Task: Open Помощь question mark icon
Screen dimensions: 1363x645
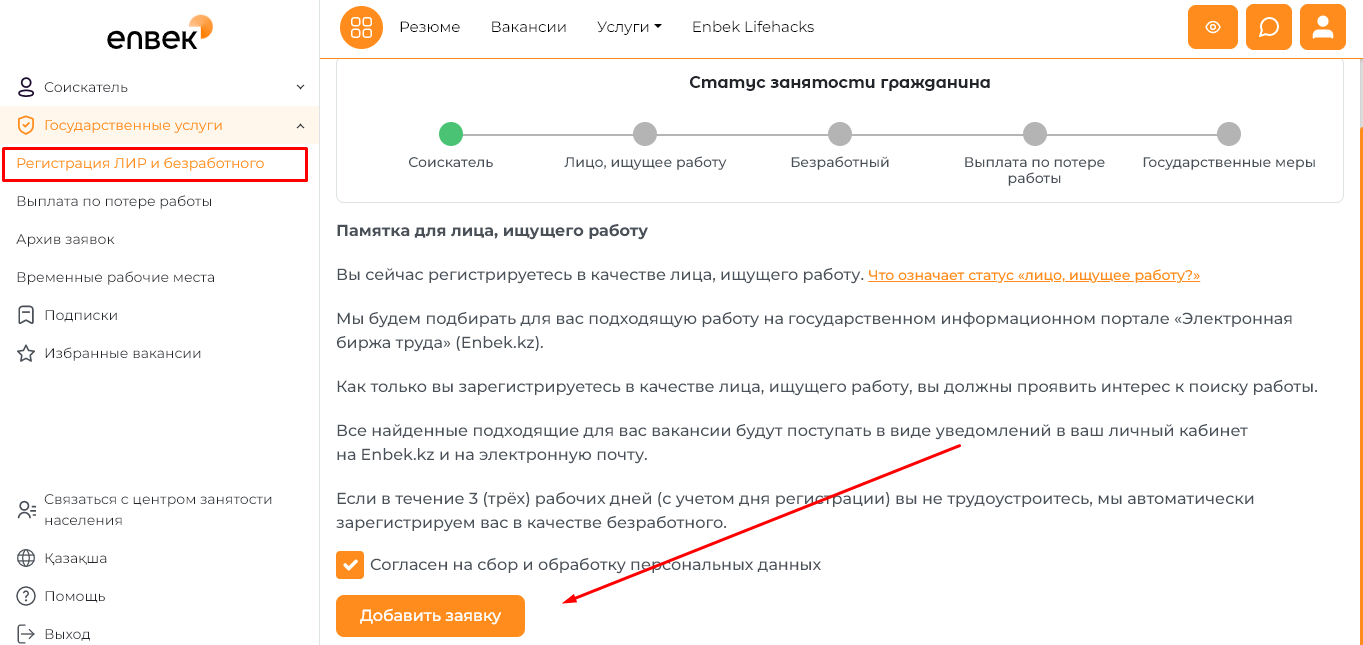Action: [x=26, y=596]
